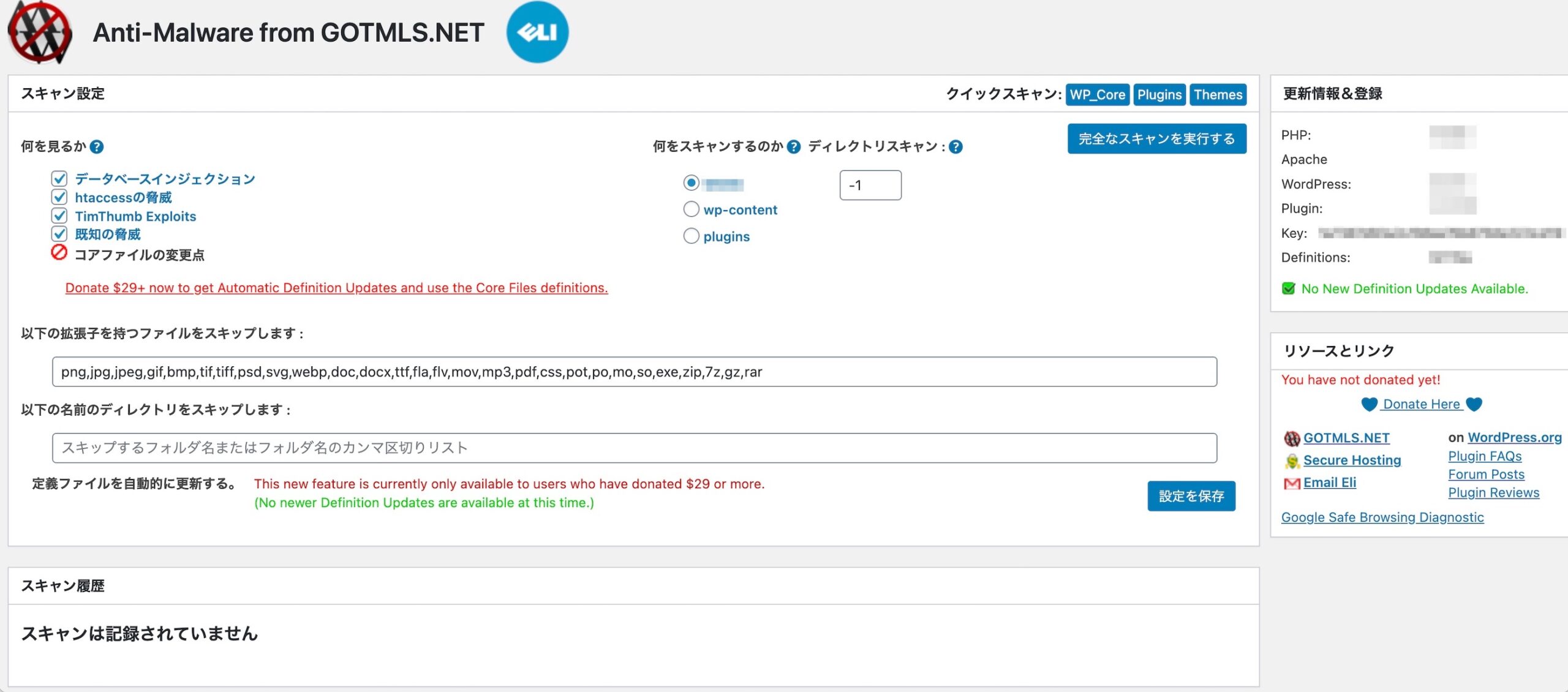
Task: Click the blue heart right of Donate Here
Action: [x=1474, y=404]
